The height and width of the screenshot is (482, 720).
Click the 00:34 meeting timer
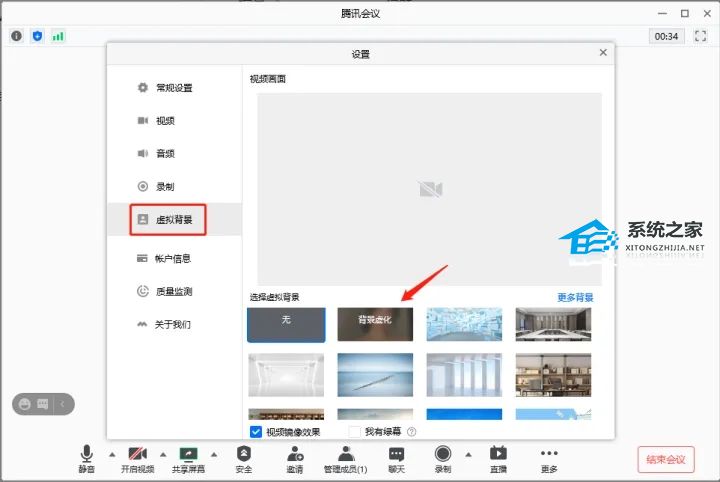click(x=666, y=36)
